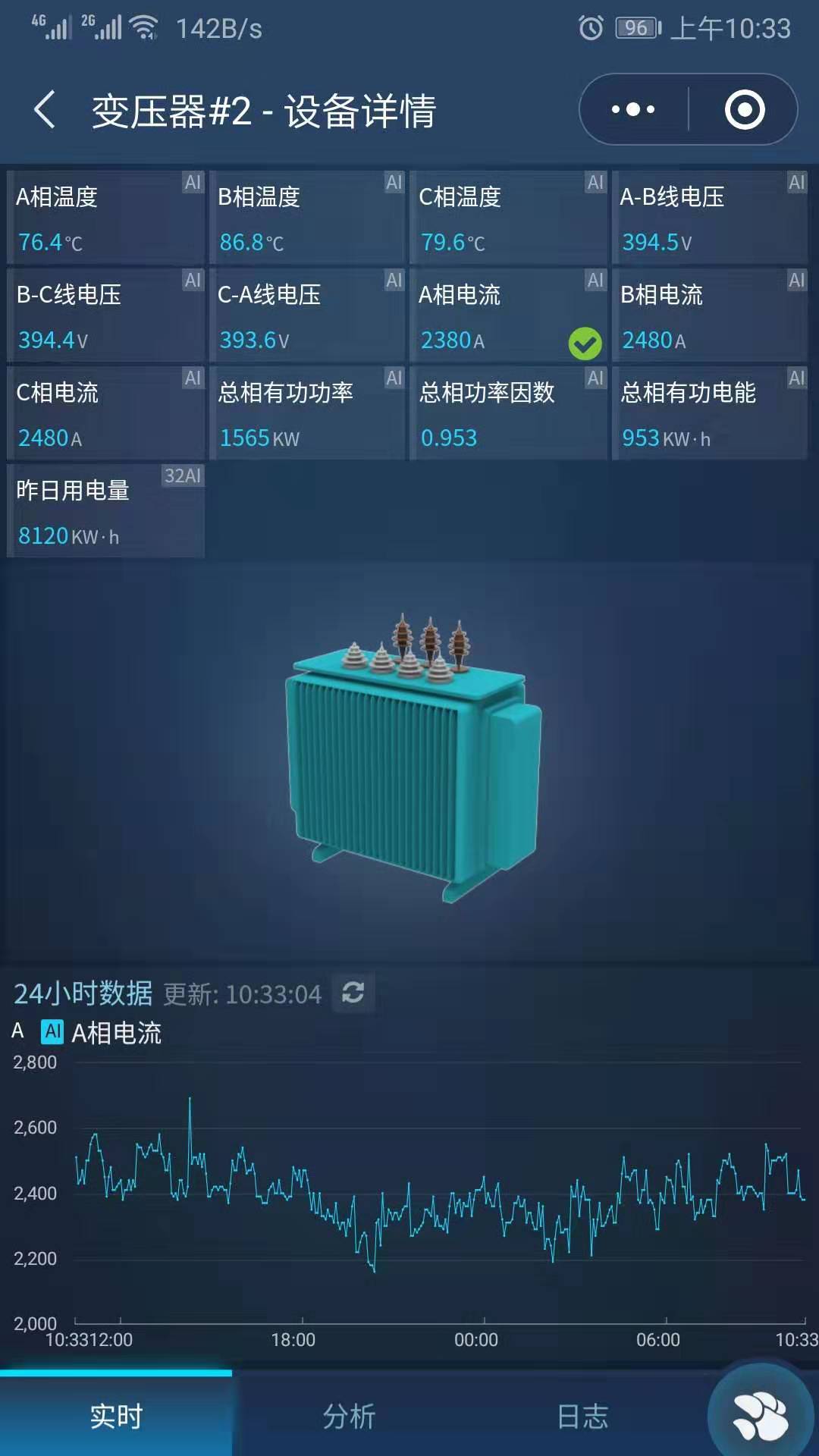This screenshot has height=1456, width=819.
Task: Select the 总相功率因数 tile
Action: coord(508,413)
